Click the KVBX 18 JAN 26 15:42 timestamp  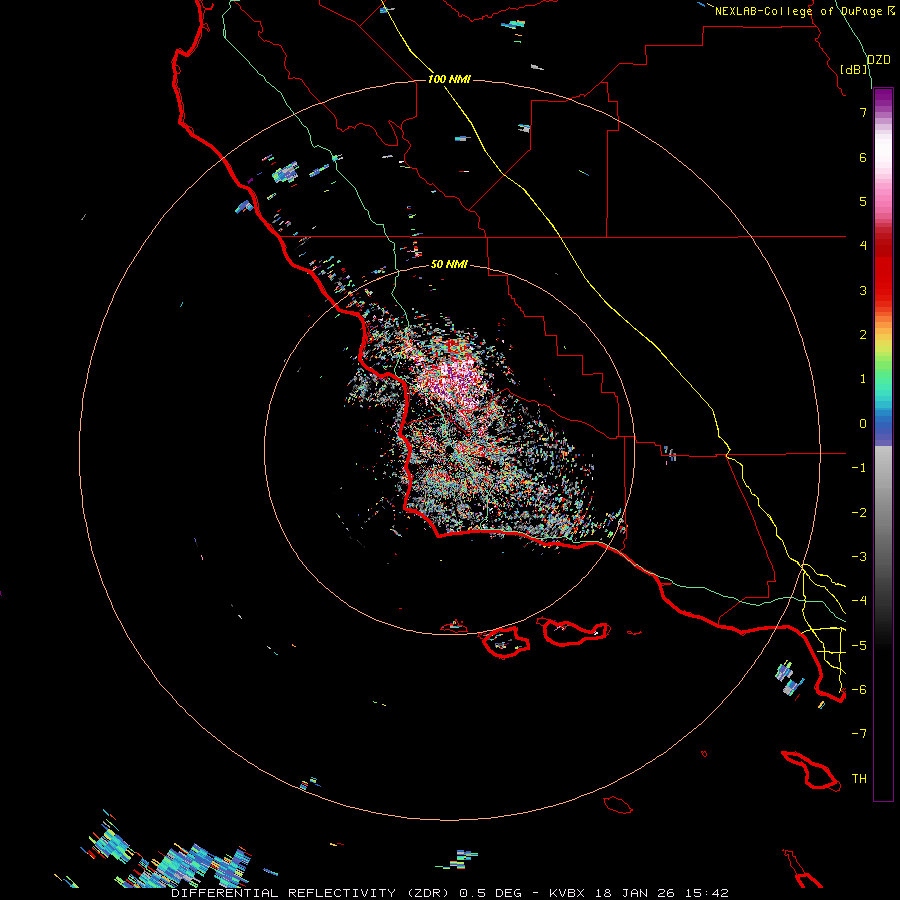click(639, 893)
